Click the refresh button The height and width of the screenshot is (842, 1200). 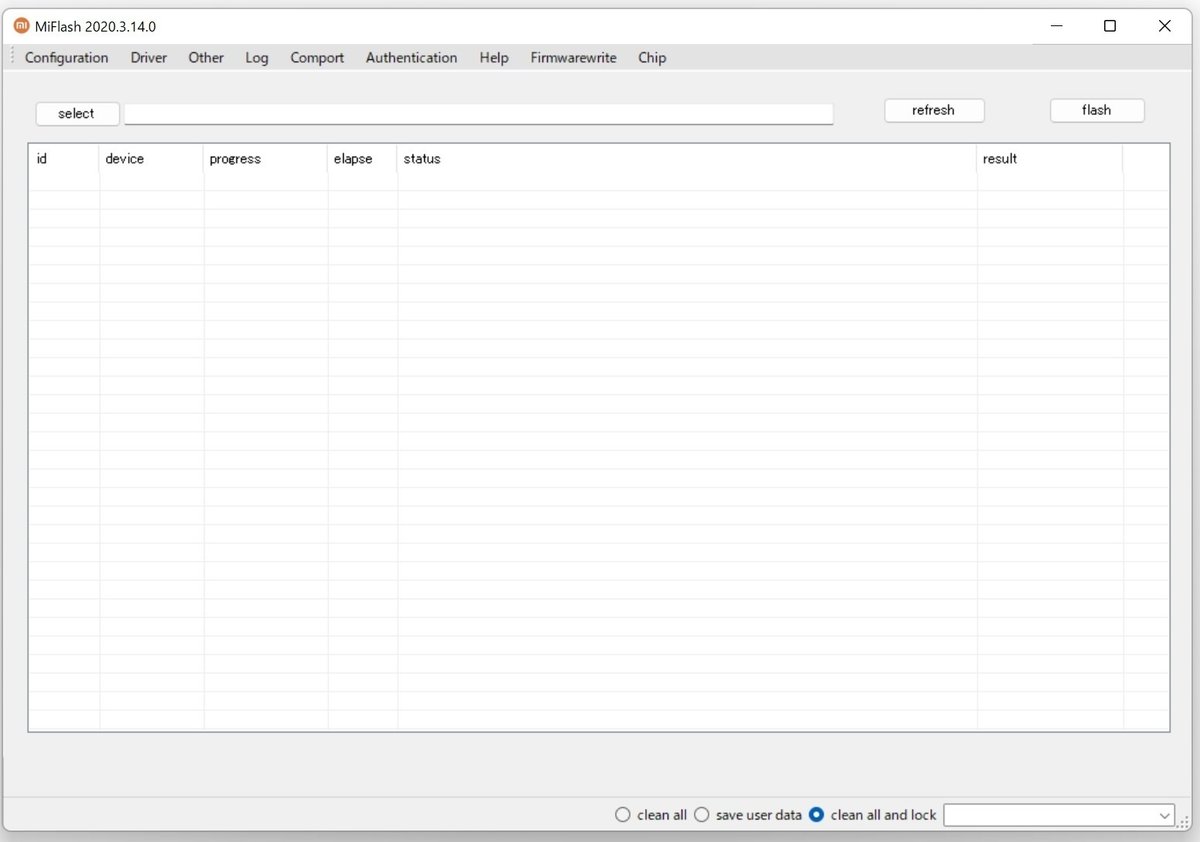tap(934, 110)
